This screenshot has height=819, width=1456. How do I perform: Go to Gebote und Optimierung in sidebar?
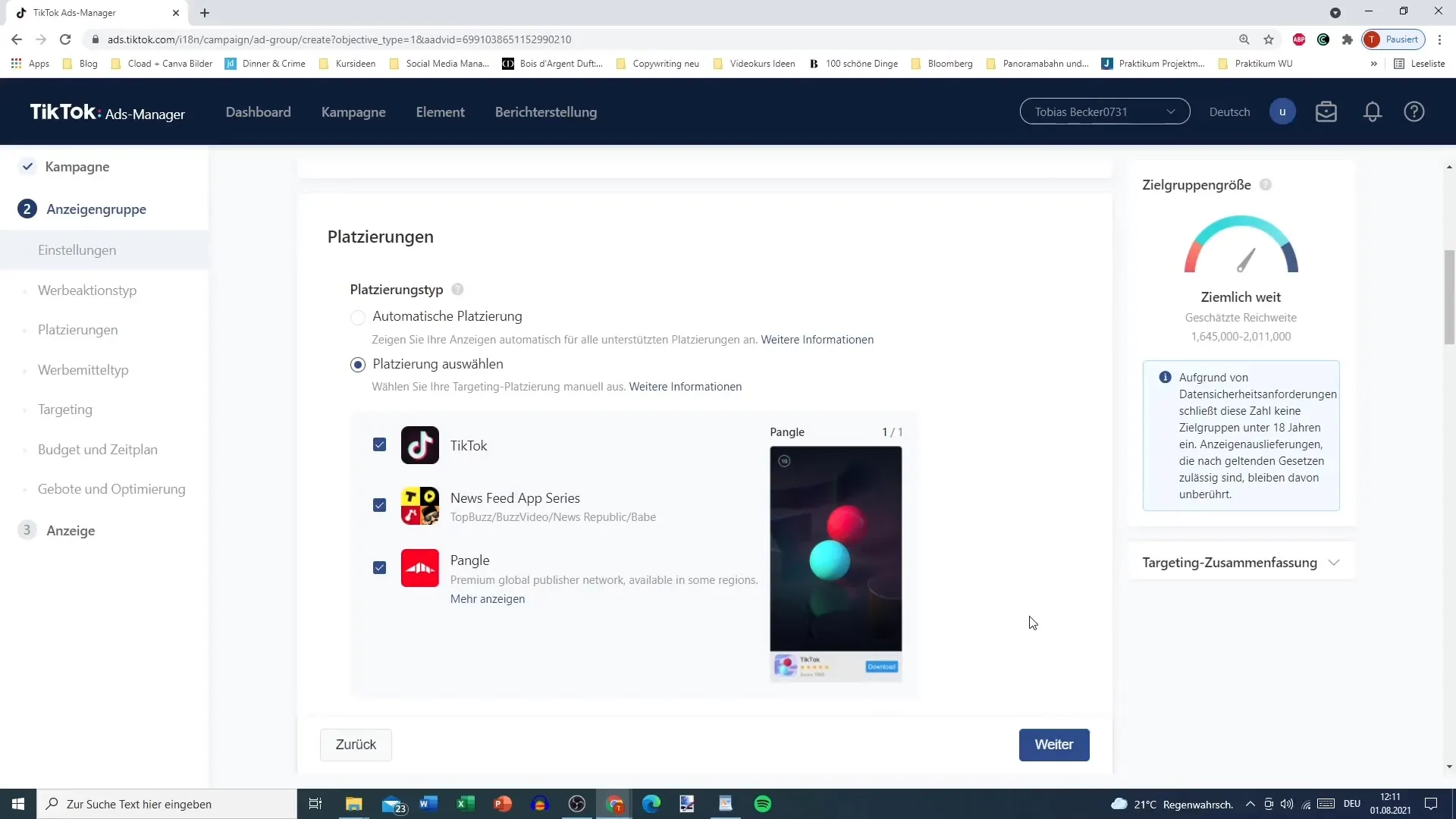[x=111, y=489]
